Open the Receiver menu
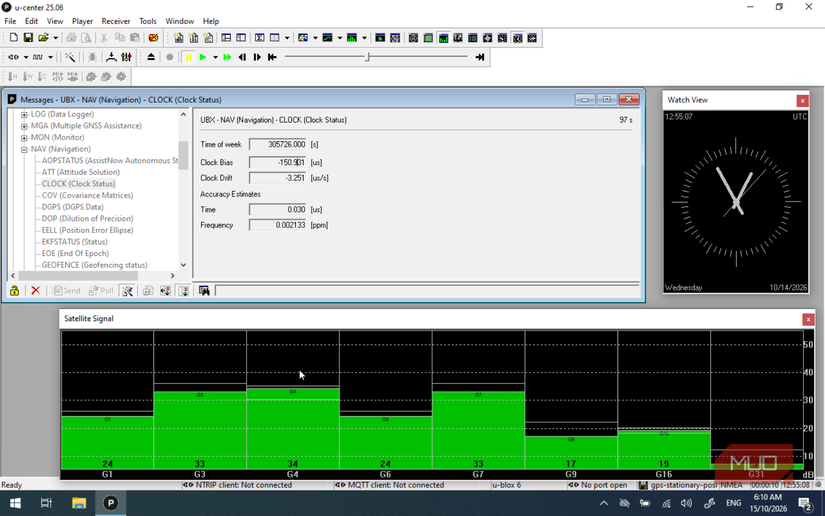This screenshot has height=516, width=825. click(x=116, y=21)
